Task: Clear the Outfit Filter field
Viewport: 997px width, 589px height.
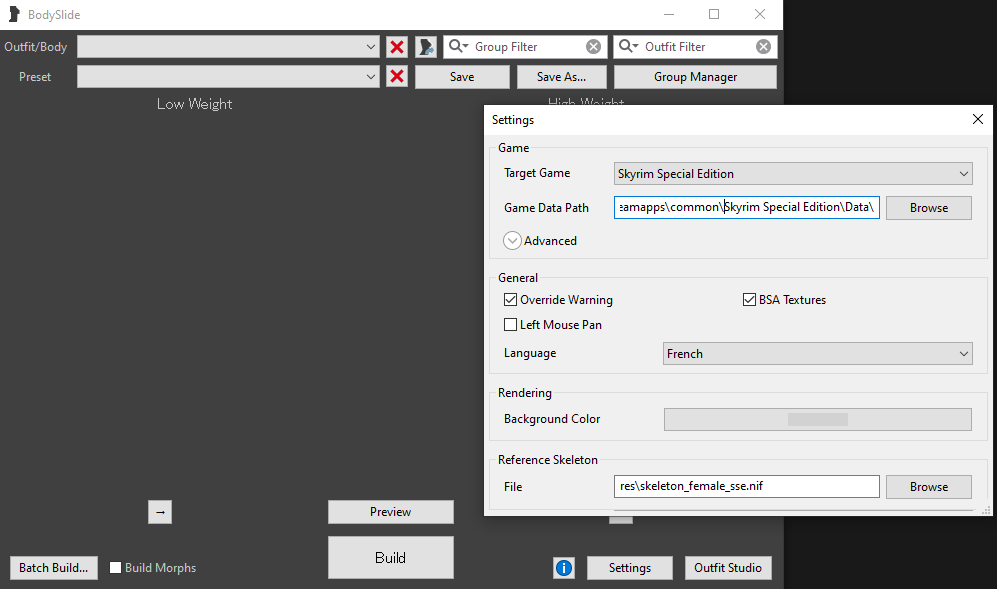Action: tap(764, 46)
